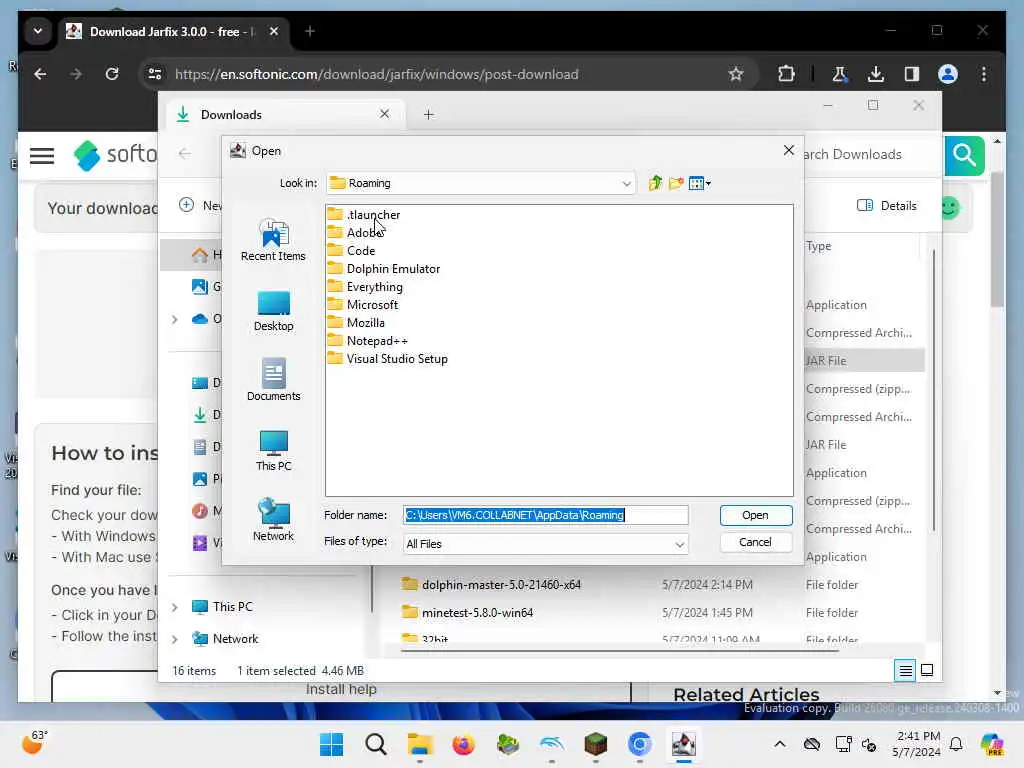The height and width of the screenshot is (768, 1024).
Task: Toggle Chrome side panel
Action: (912, 74)
